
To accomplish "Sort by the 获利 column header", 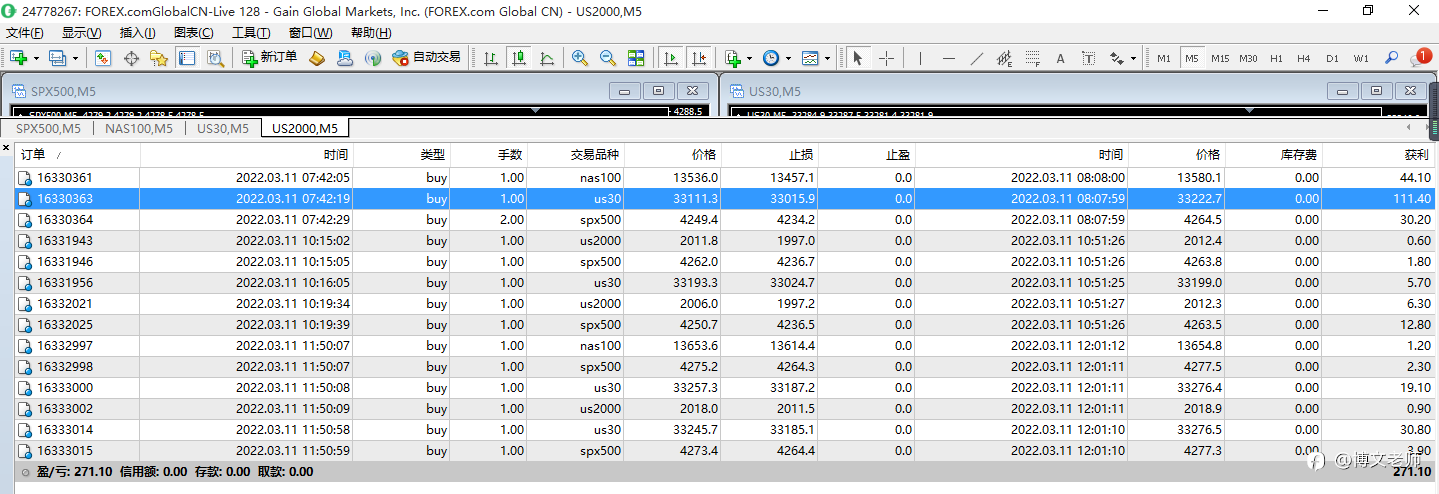I will click(1416, 155).
